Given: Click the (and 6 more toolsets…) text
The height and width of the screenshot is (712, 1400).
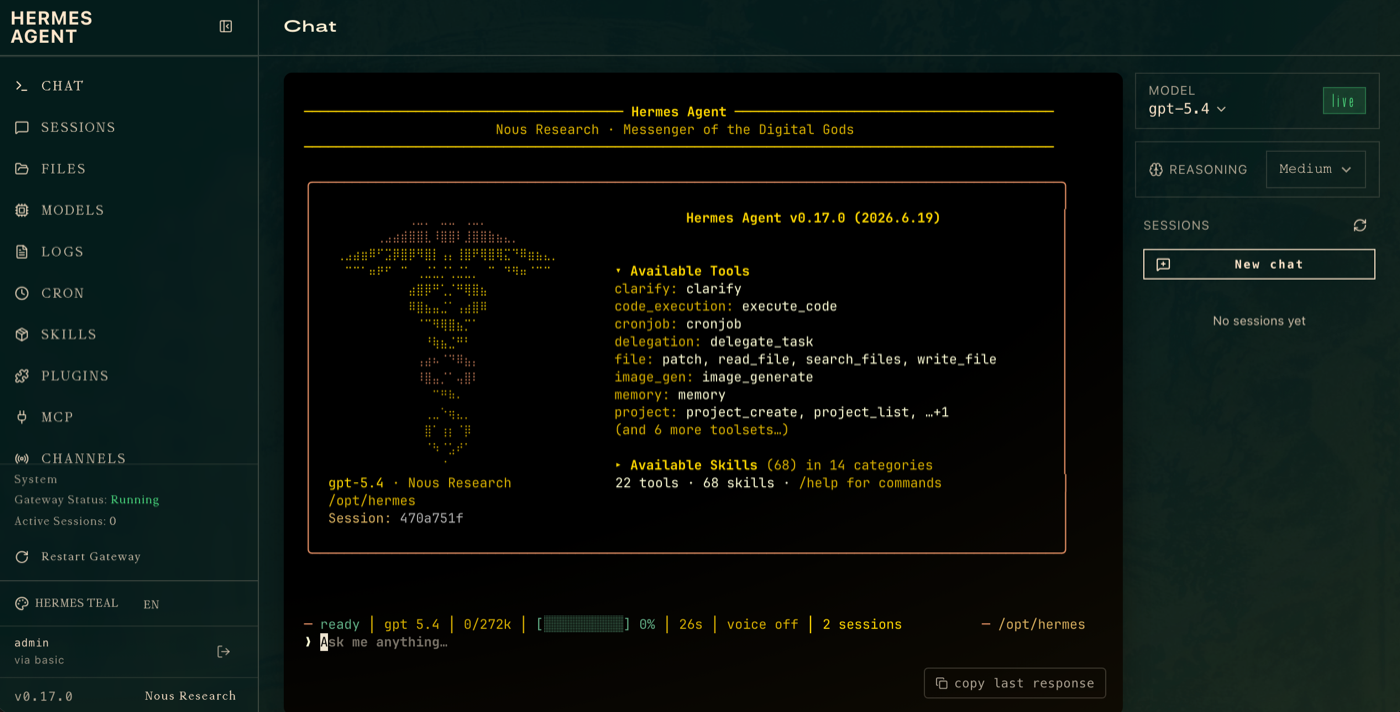Looking at the screenshot, I should [702, 430].
